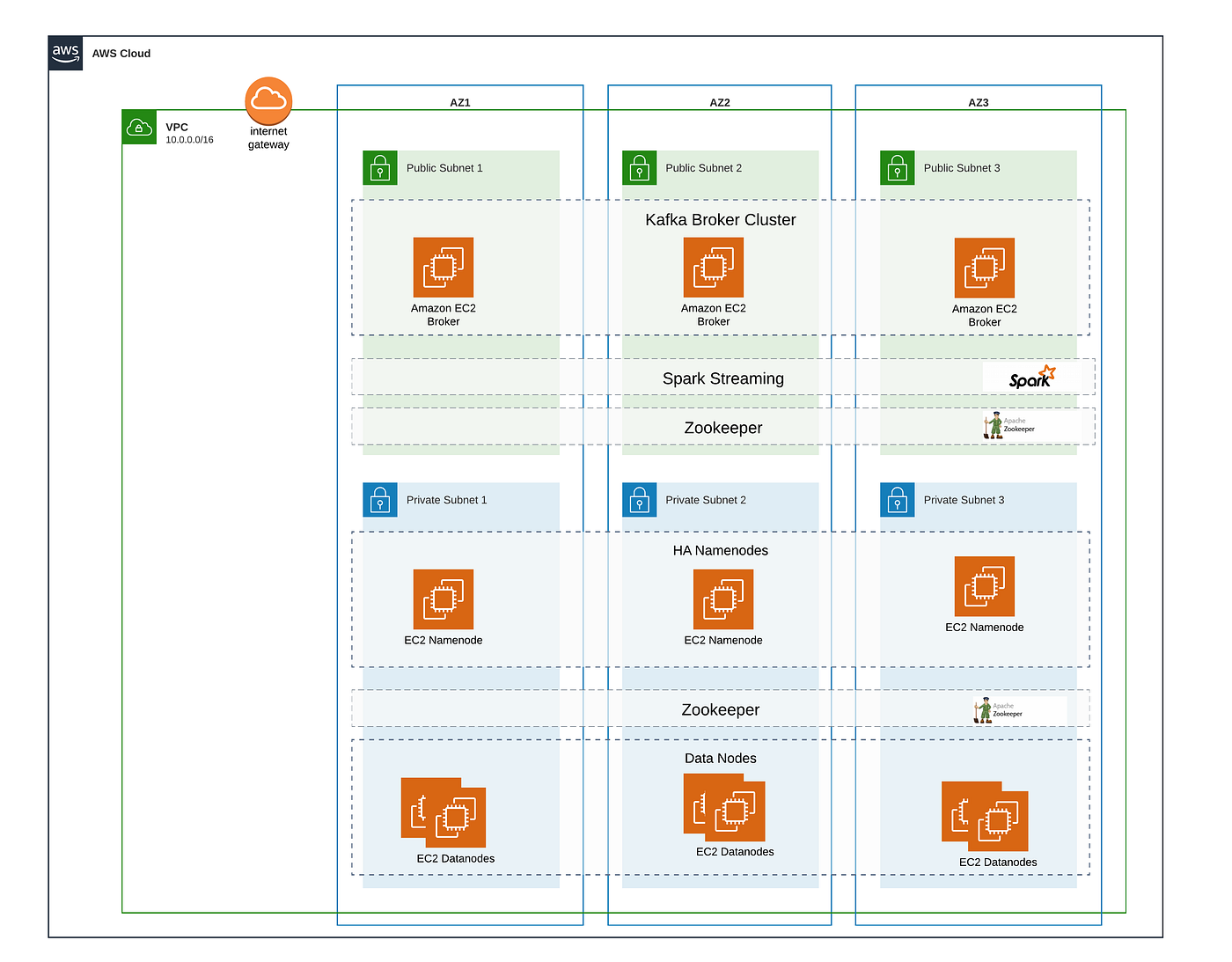Expand the Kafka Broker Cluster dashed container
Screen dimensions: 1232x962
pyautogui.click(x=720, y=220)
